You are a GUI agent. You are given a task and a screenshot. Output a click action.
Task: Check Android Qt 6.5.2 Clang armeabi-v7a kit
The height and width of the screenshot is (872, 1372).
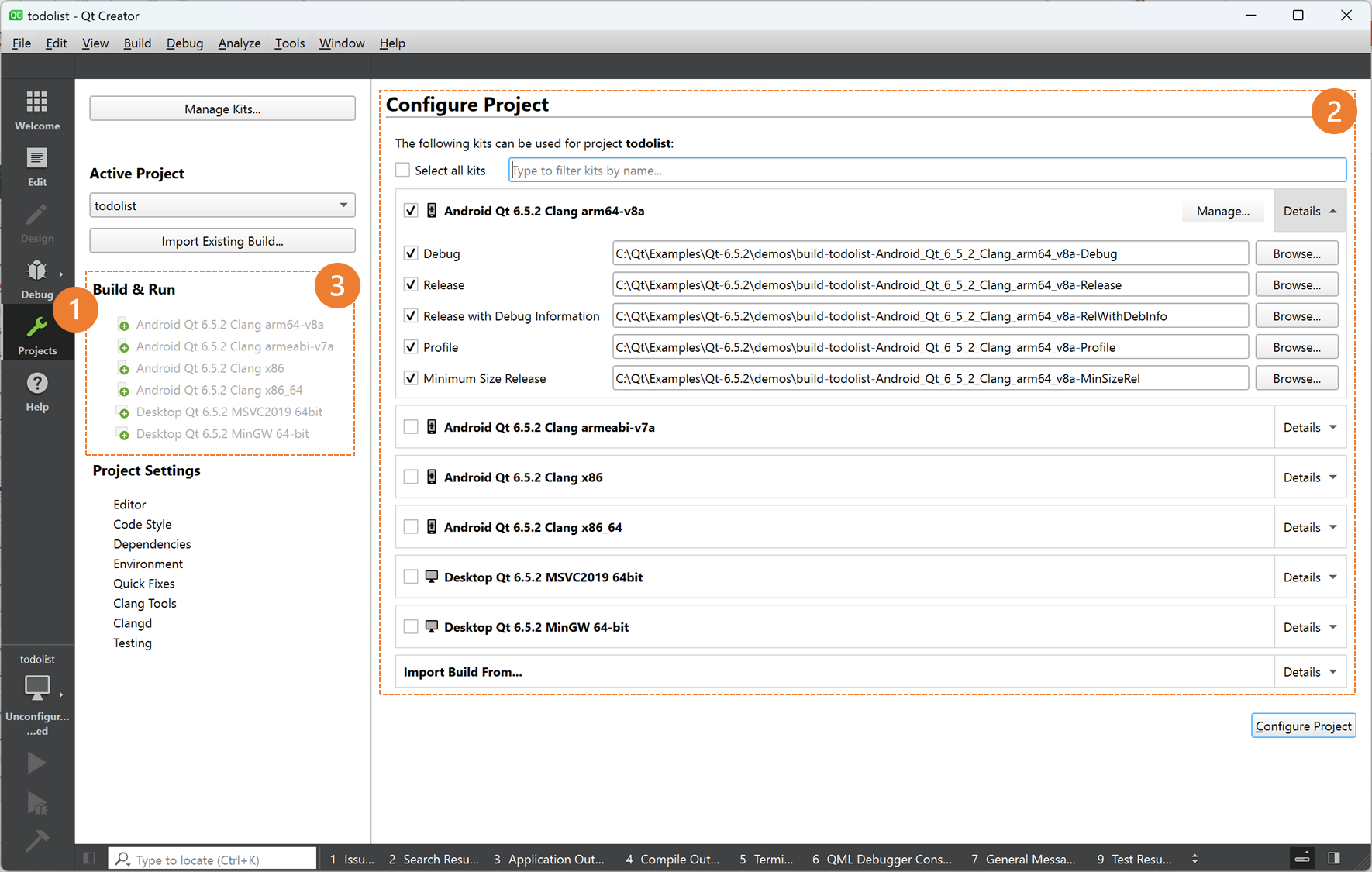click(x=411, y=427)
